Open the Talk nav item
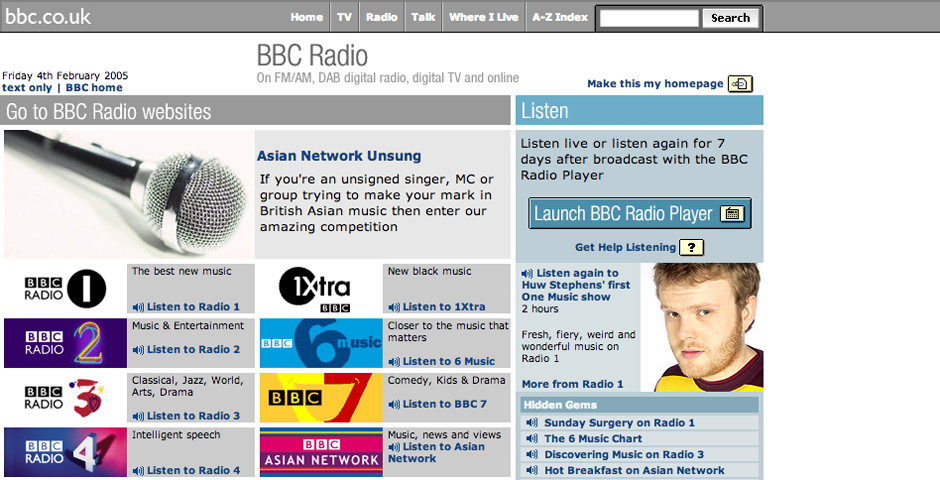This screenshot has height=480, width=940. point(423,17)
